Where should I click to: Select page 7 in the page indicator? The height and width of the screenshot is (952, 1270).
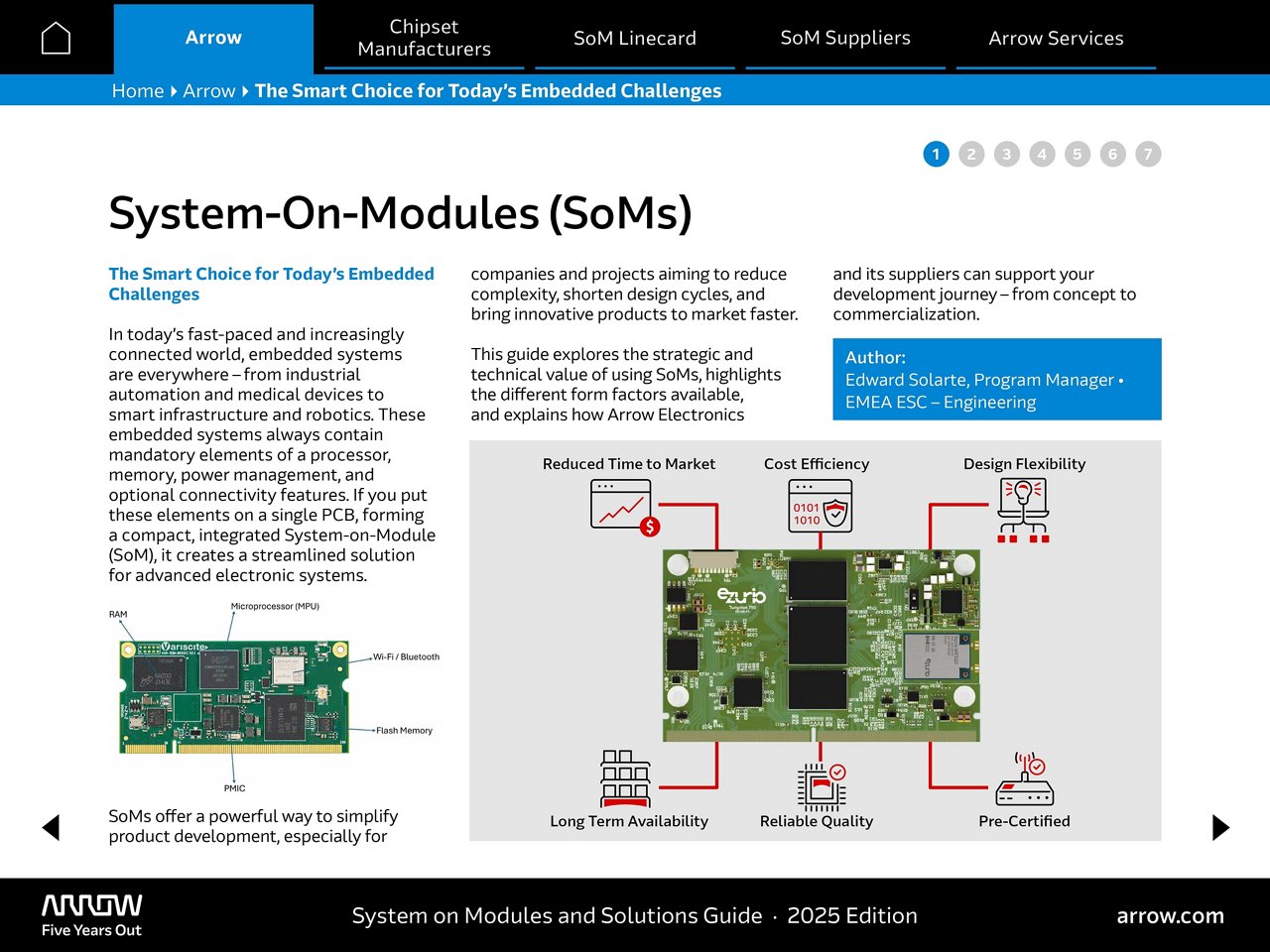(1148, 154)
